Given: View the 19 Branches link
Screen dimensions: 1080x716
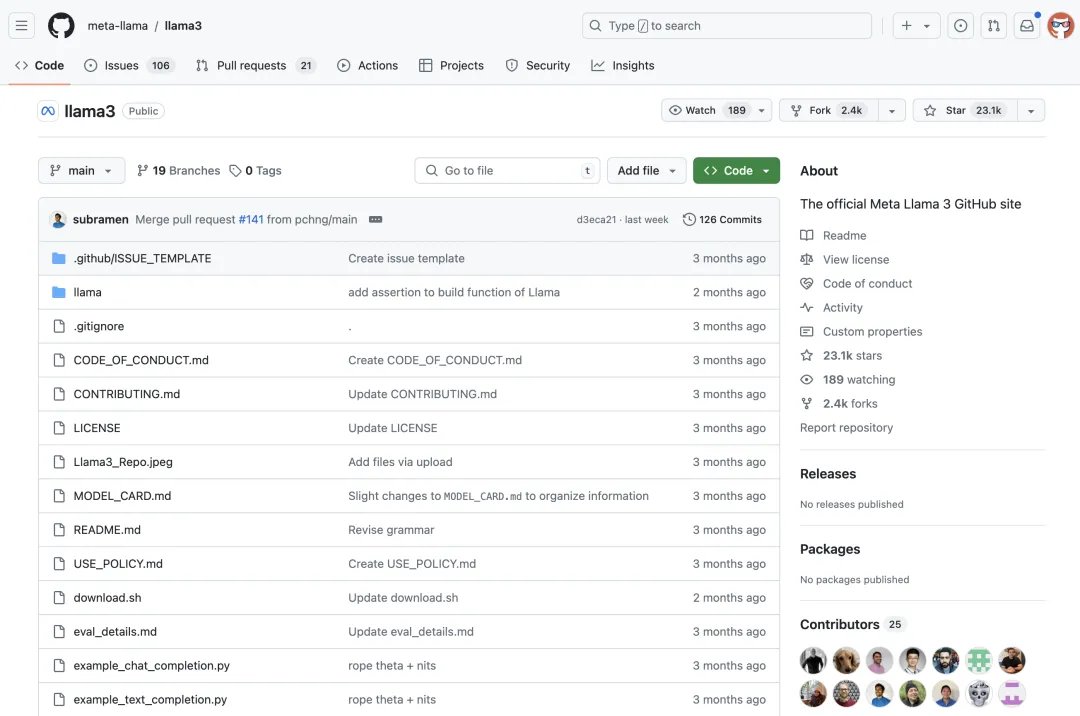Looking at the screenshot, I should (178, 170).
